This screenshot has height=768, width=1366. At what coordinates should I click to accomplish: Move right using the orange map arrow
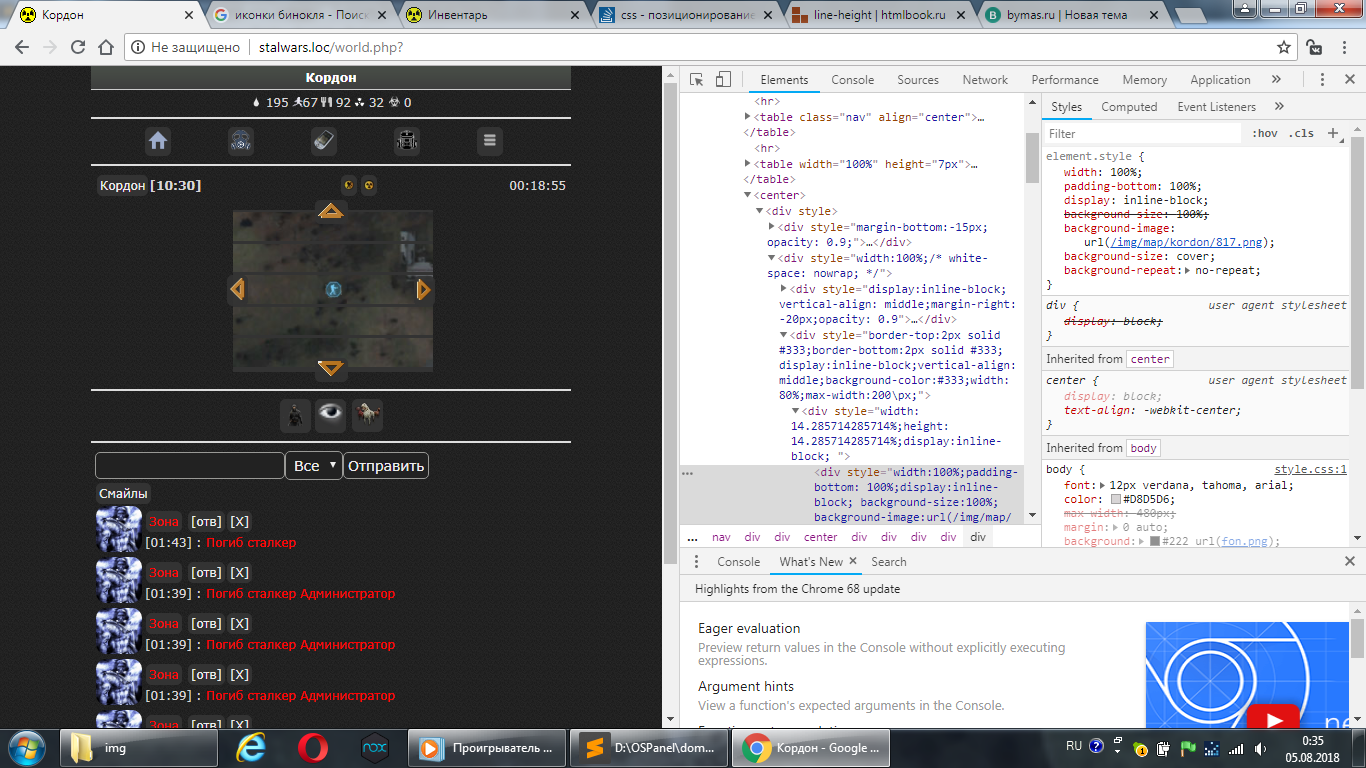(424, 289)
